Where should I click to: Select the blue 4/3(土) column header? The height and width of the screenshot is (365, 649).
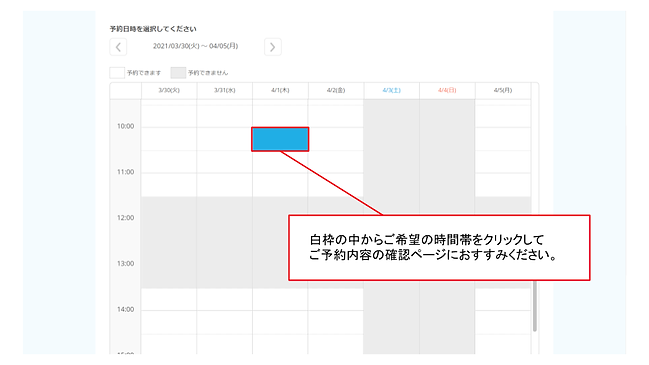392,90
